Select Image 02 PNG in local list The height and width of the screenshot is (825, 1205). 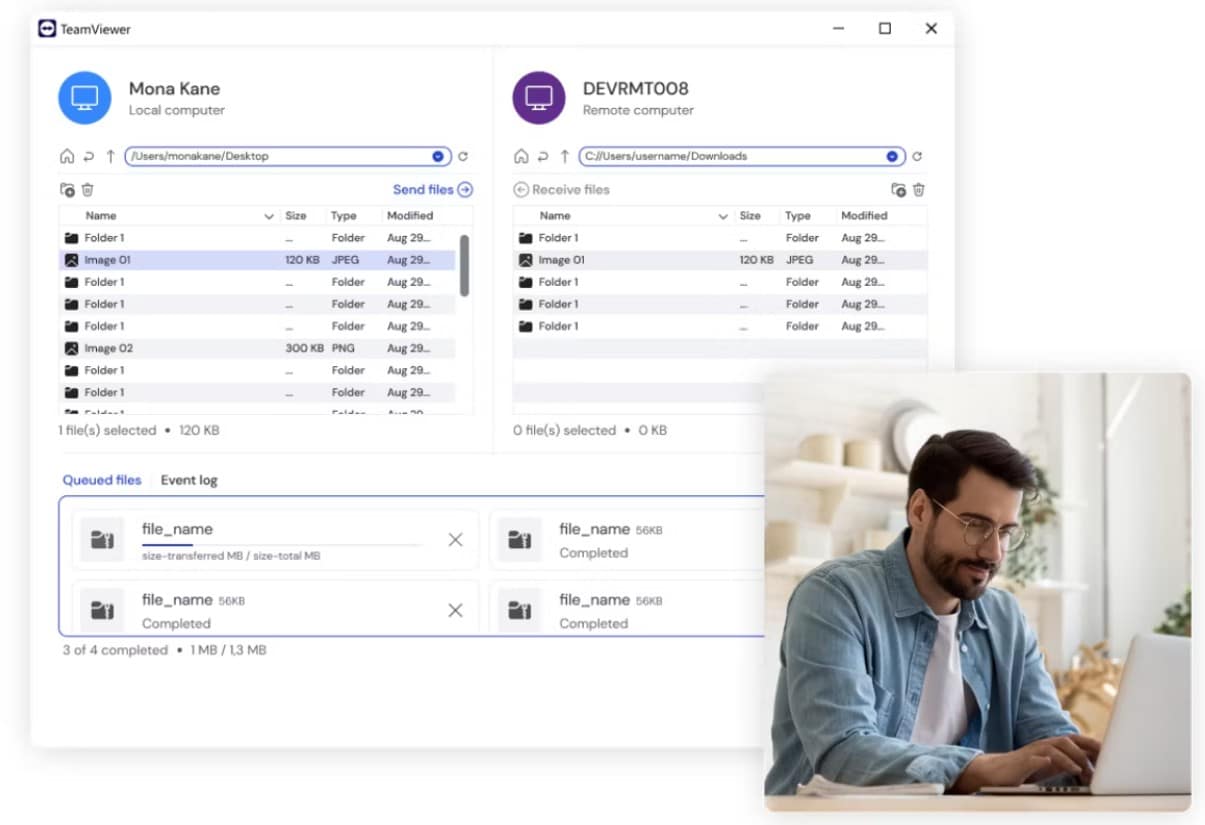[108, 348]
